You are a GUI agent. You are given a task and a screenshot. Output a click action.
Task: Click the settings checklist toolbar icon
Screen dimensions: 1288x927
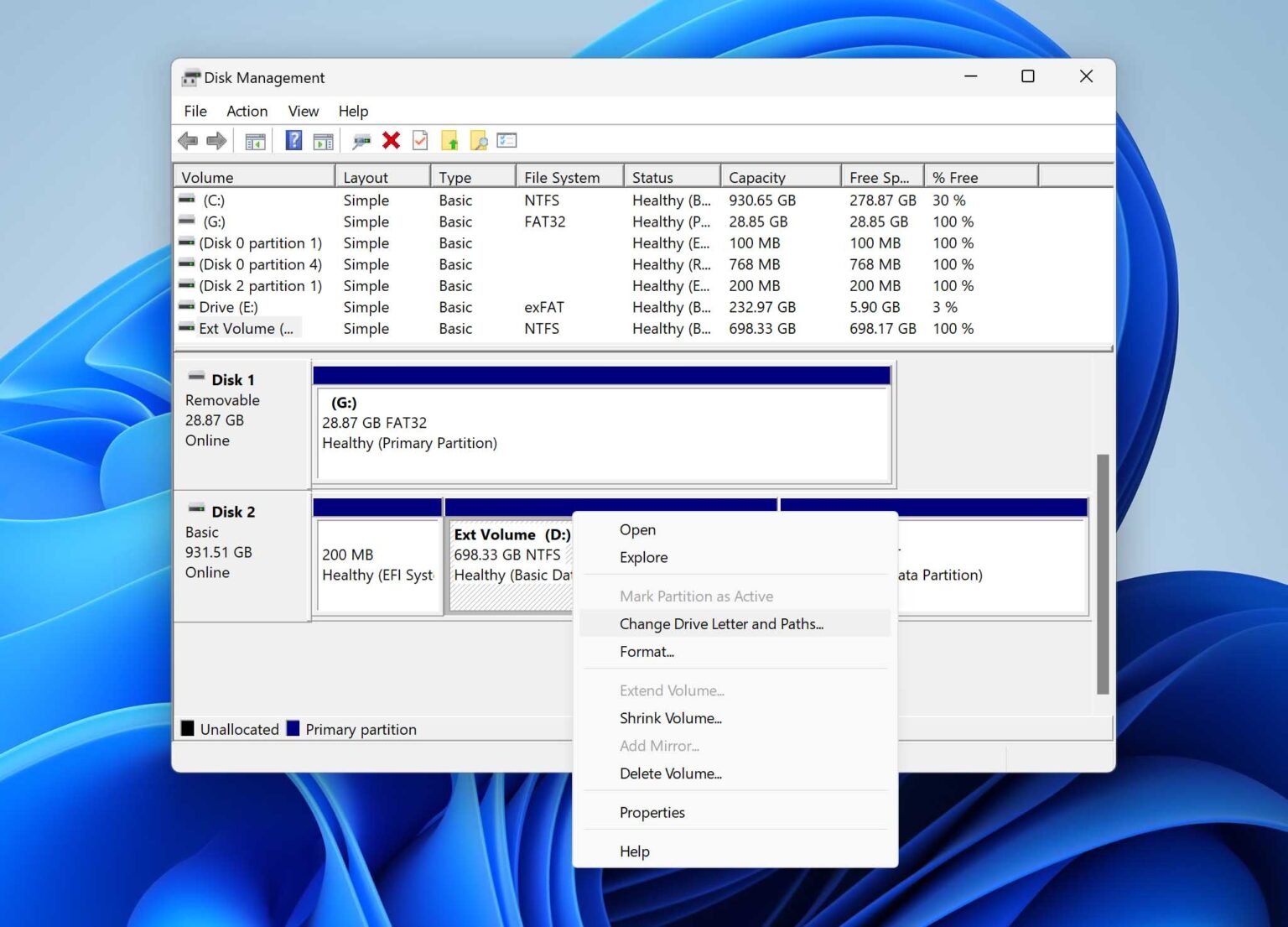click(506, 140)
